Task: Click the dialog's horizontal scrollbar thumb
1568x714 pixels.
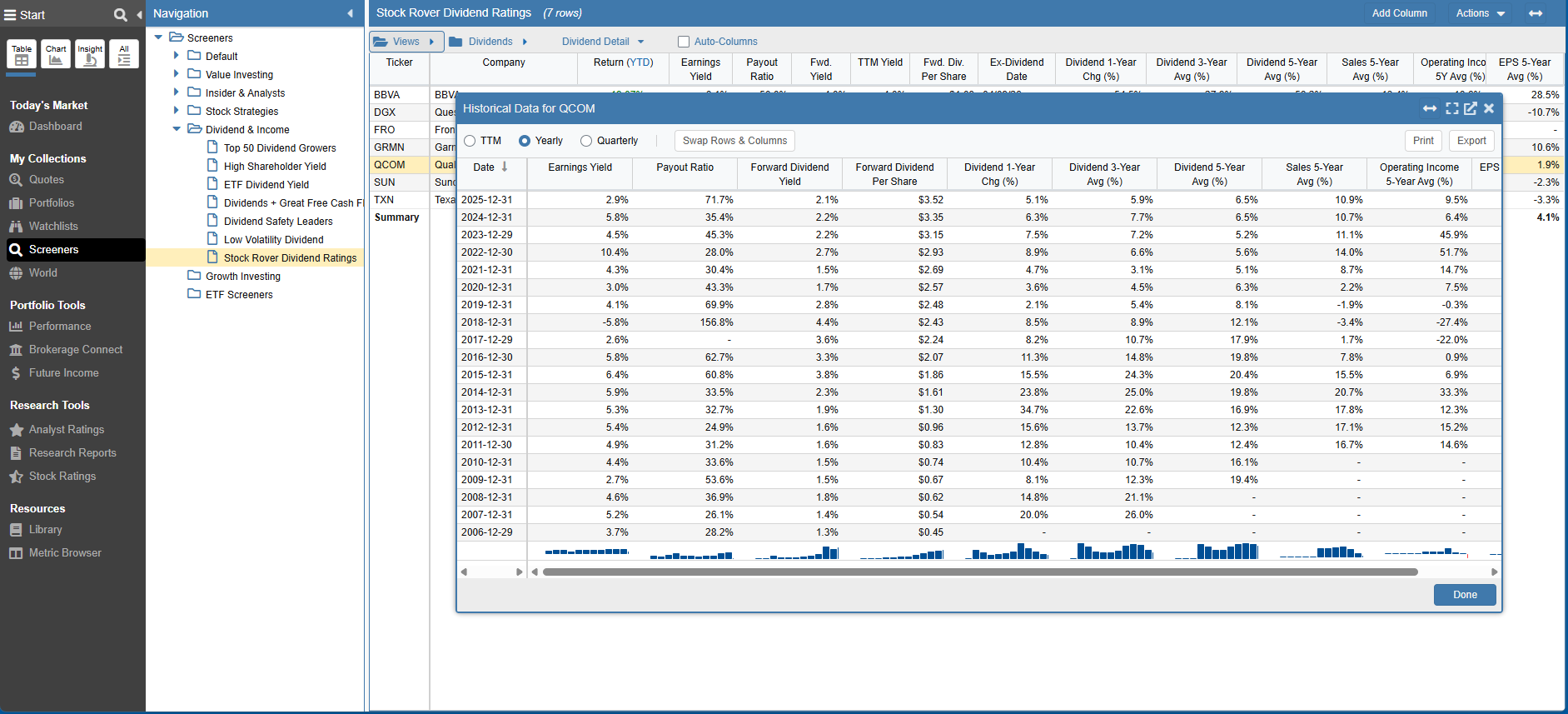Action: click(x=979, y=572)
